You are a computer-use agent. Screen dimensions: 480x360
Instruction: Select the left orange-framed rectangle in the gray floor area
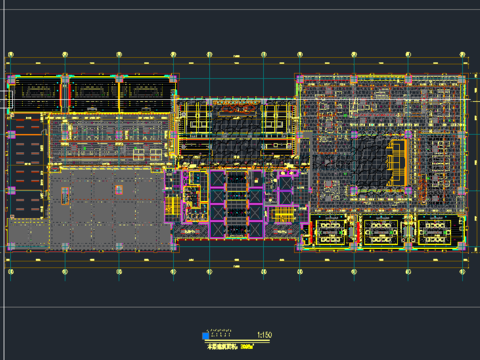[x=65, y=195]
